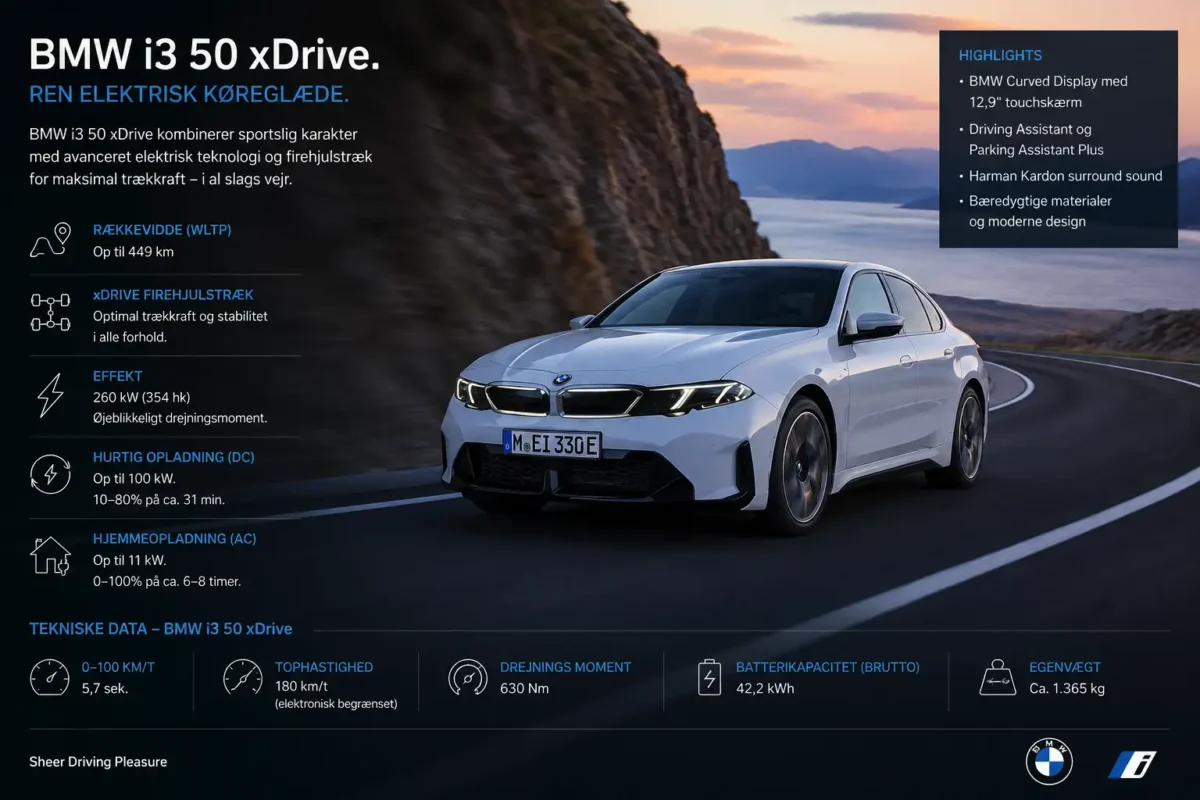Click the home charging house icon
Viewport: 1200px width, 800px height.
click(x=50, y=556)
